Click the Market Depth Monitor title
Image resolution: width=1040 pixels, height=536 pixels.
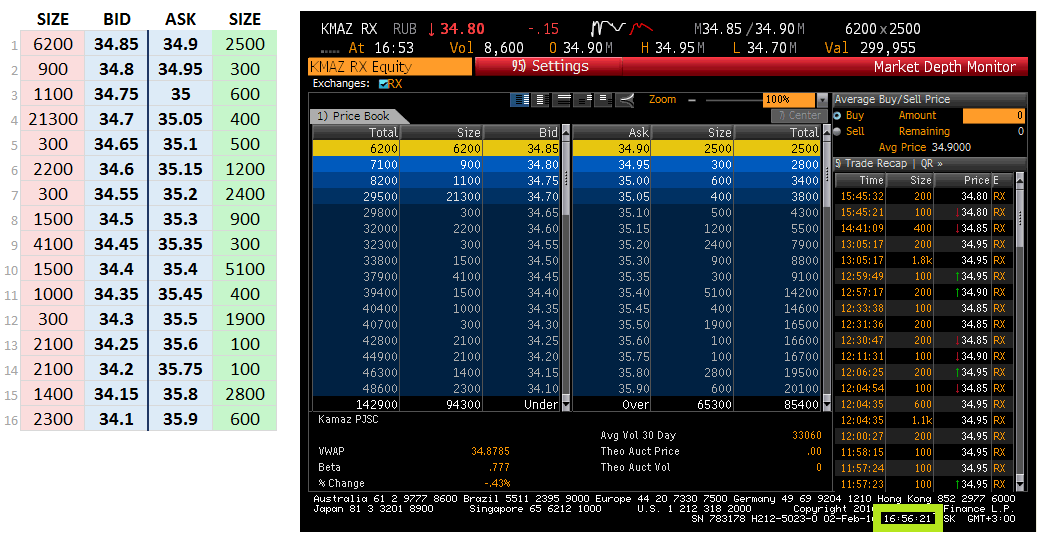944,66
